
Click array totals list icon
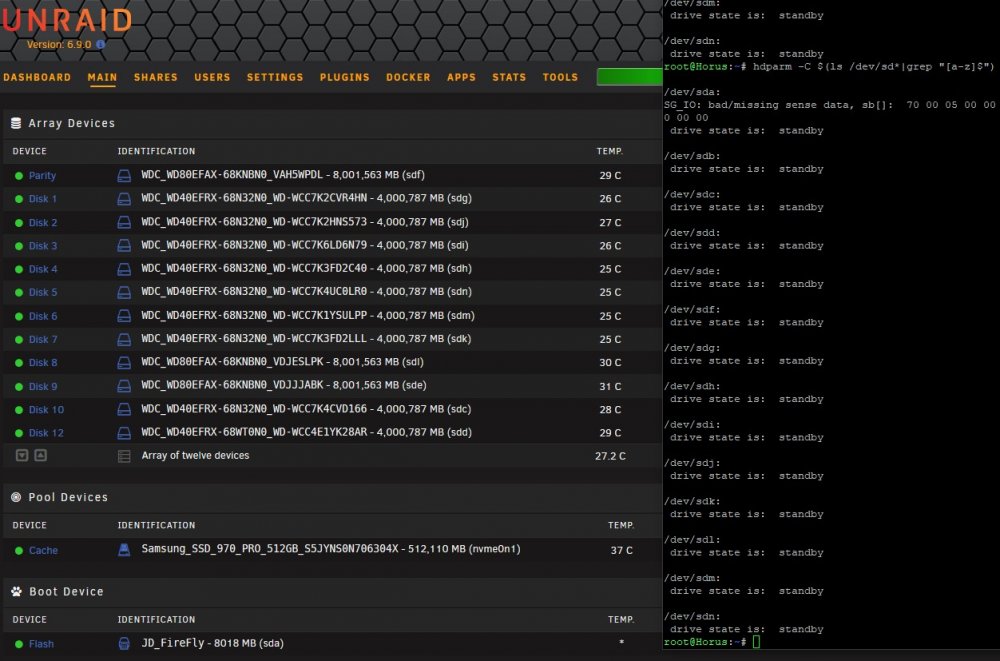tap(124, 456)
